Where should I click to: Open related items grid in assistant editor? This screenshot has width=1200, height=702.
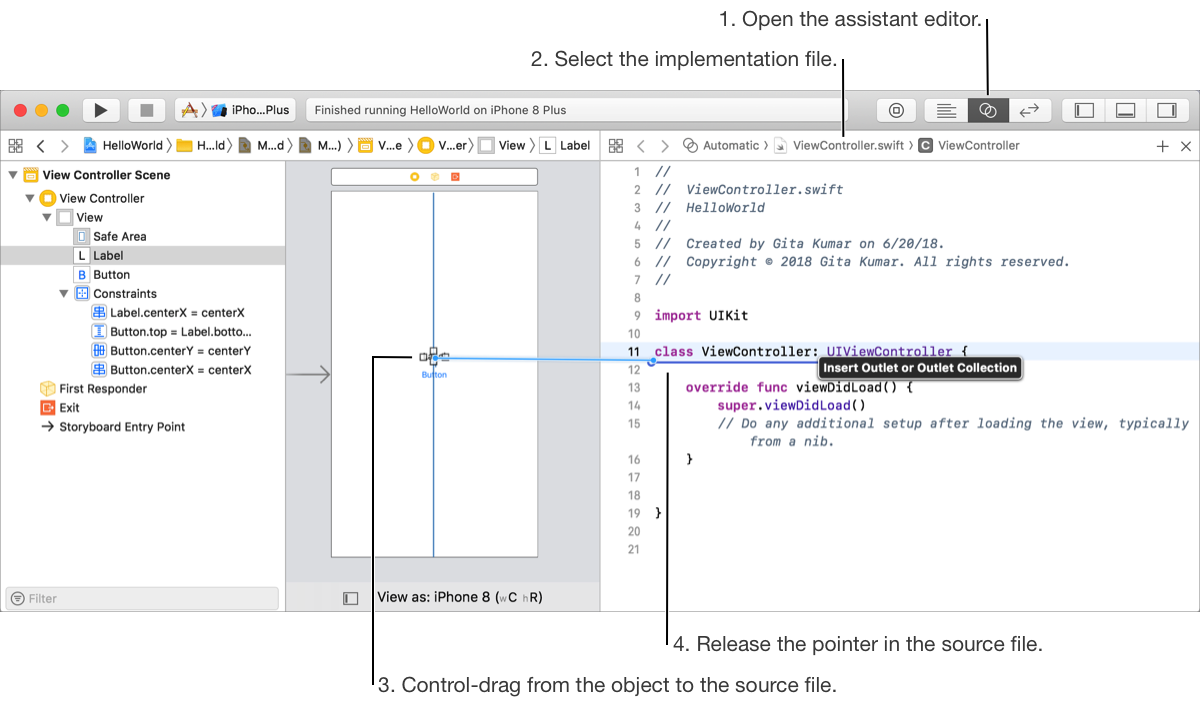click(x=616, y=146)
